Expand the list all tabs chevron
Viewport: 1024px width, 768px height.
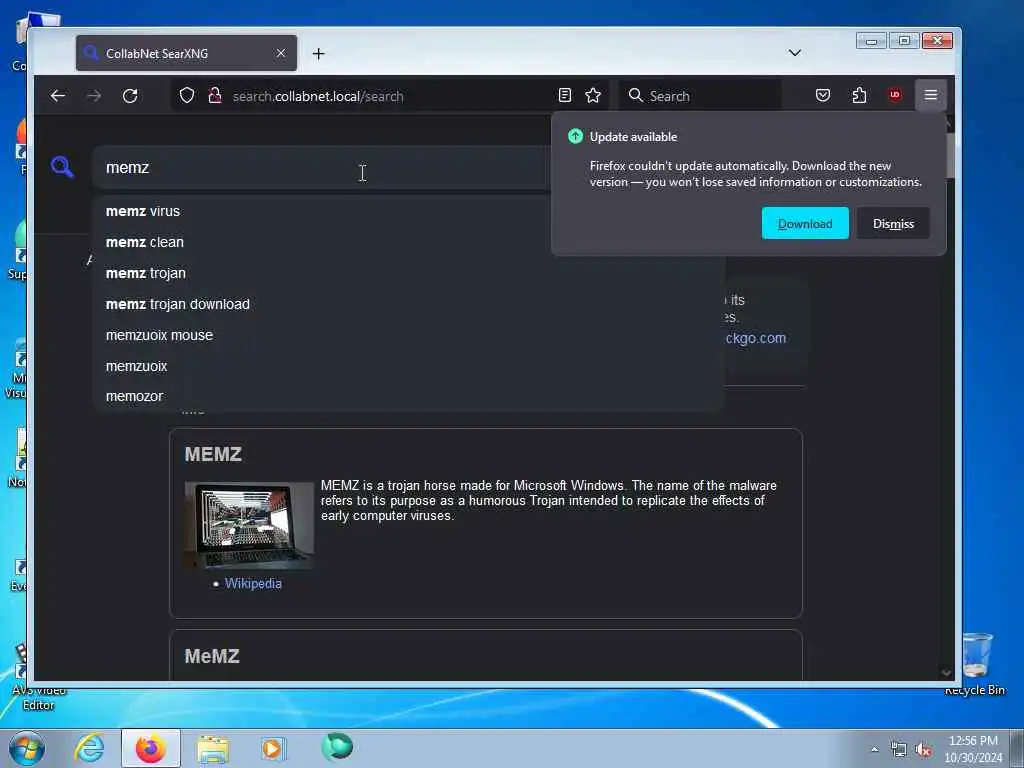pos(795,53)
